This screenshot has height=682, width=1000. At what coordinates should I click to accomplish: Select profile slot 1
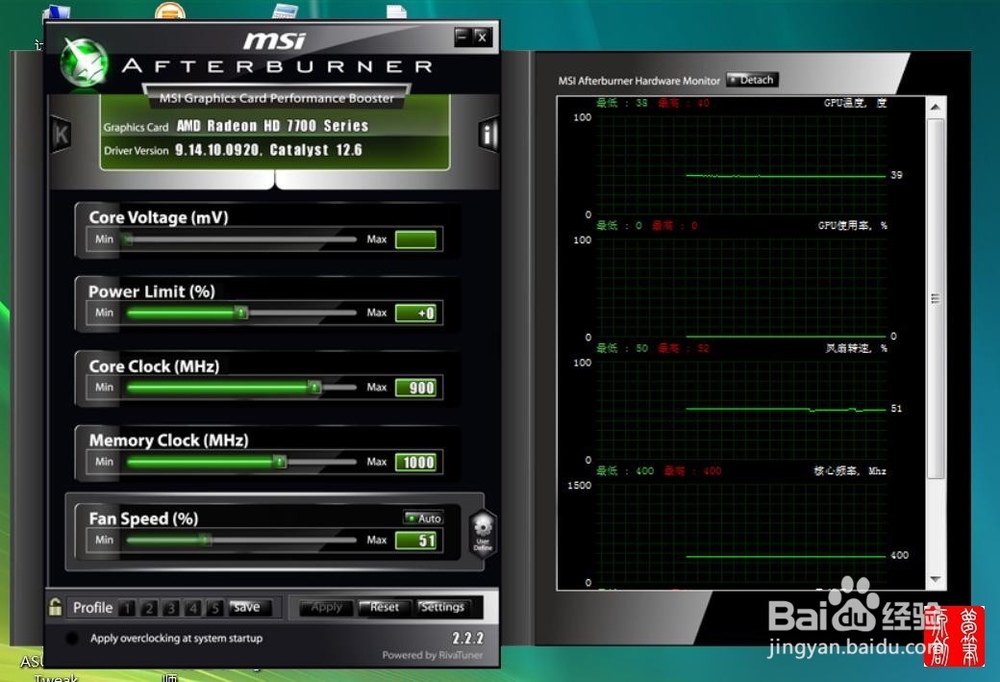[127, 608]
